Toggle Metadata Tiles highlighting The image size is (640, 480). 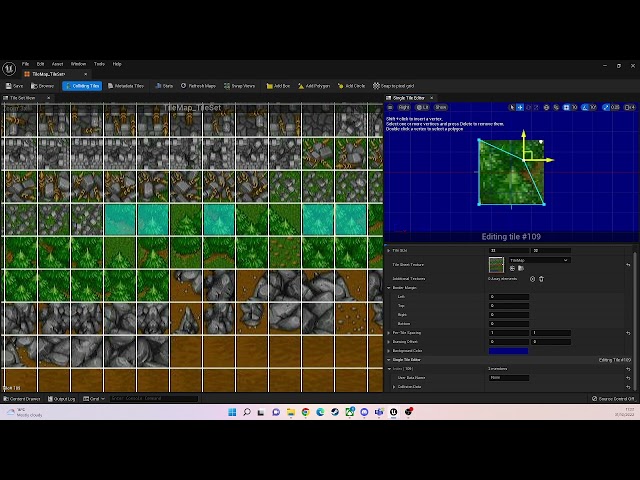126,86
